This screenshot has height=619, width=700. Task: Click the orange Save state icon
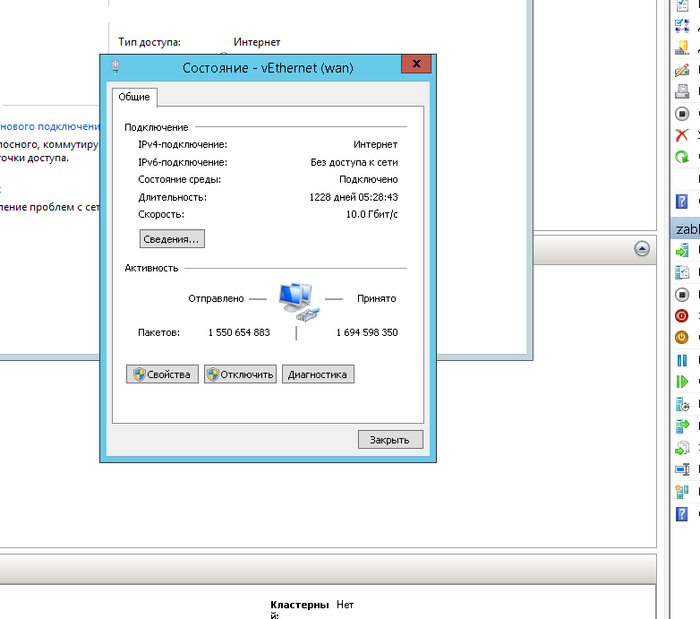682,337
